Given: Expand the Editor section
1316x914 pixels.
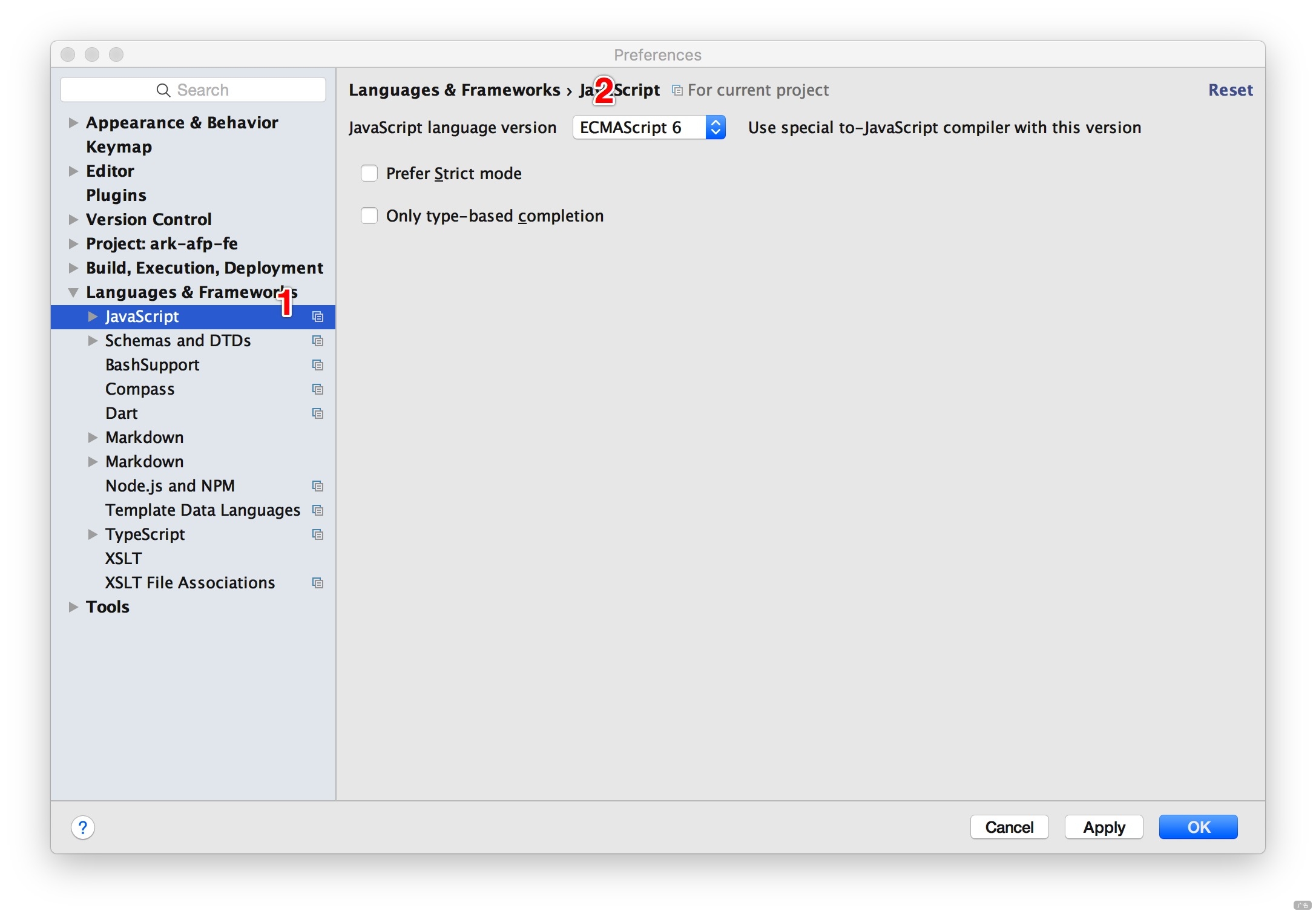Looking at the screenshot, I should point(73,171).
